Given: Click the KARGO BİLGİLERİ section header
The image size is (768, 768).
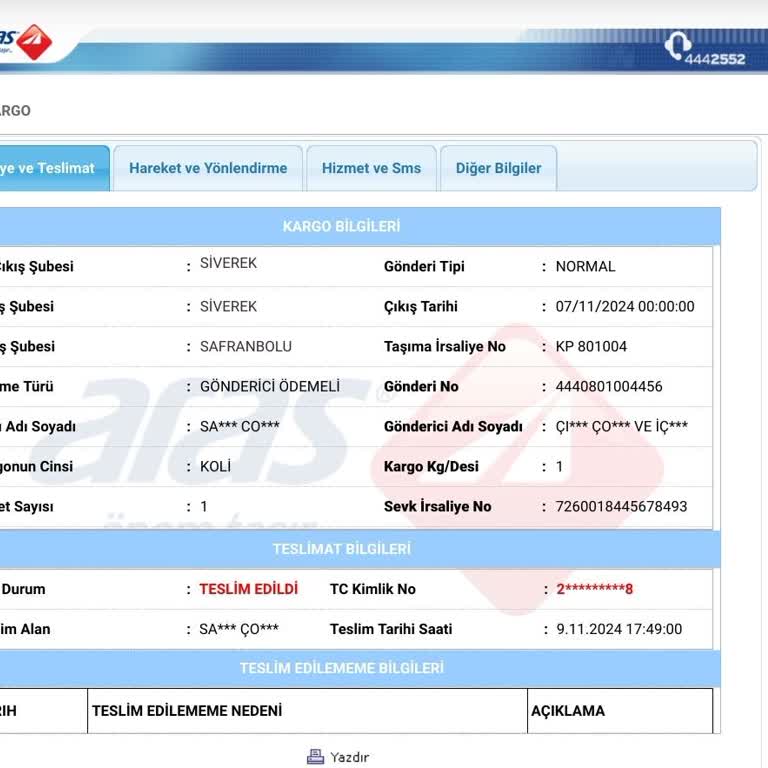Looking at the screenshot, I should (x=341, y=226).
